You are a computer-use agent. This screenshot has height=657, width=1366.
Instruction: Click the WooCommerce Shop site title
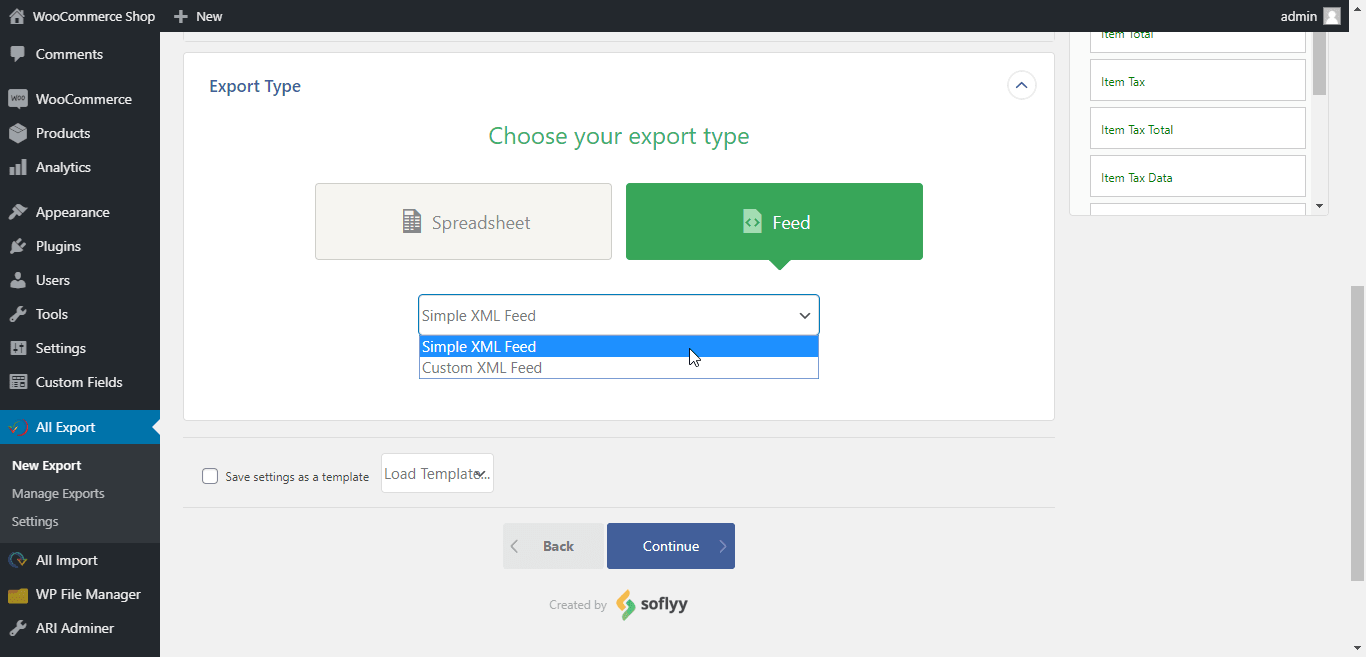click(94, 16)
